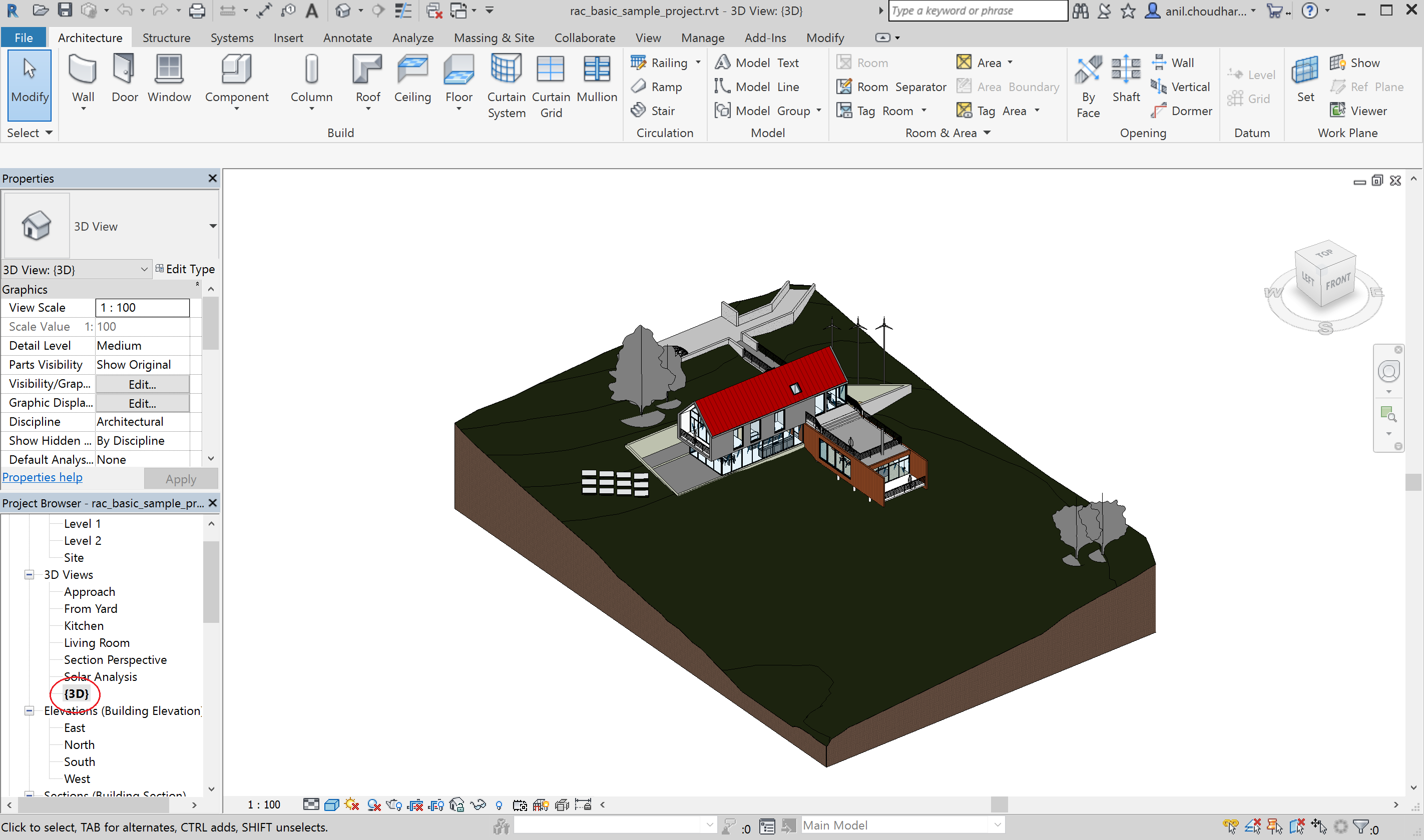Click the Temporary Hide/Isolate sunglasses icon
1424x840 pixels.
[479, 804]
